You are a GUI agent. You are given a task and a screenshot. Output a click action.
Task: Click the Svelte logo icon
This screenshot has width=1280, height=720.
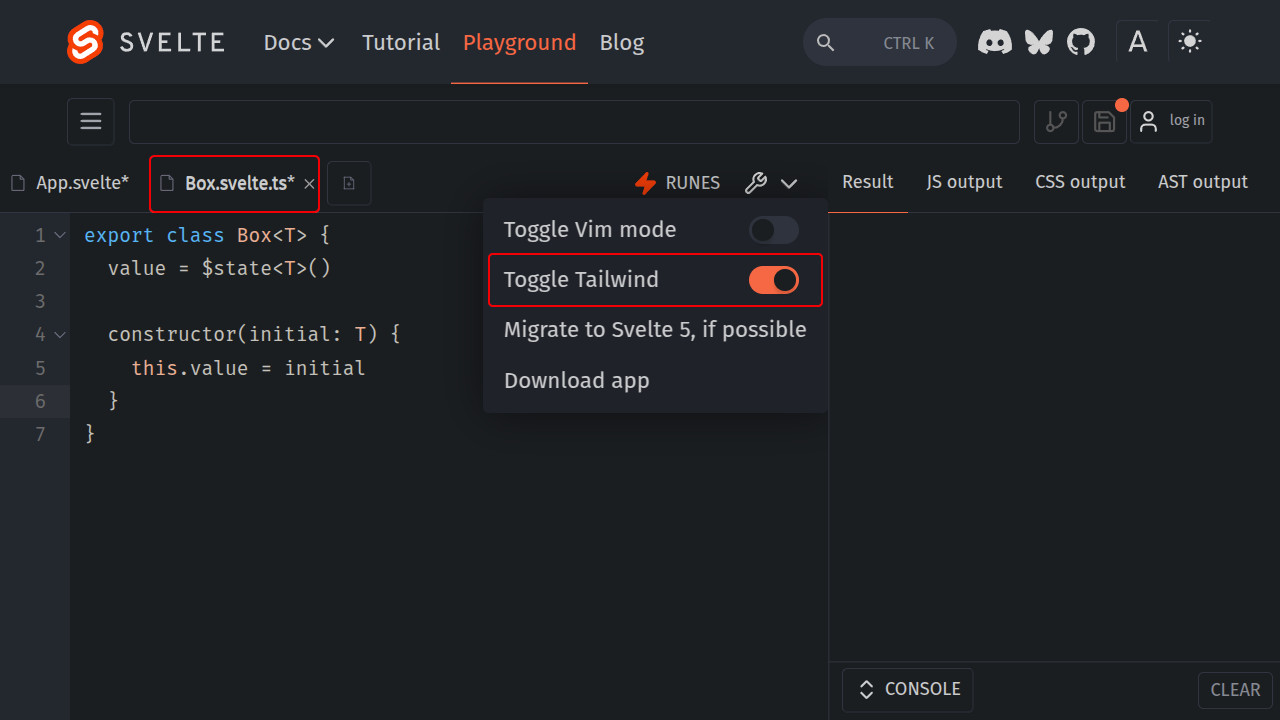click(x=85, y=42)
